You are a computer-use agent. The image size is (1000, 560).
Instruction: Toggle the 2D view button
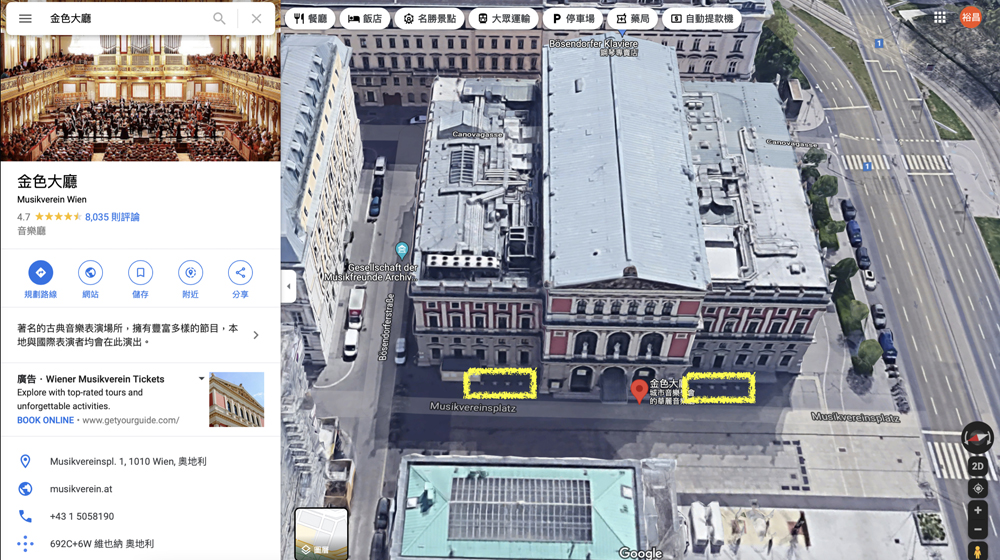tap(977, 466)
